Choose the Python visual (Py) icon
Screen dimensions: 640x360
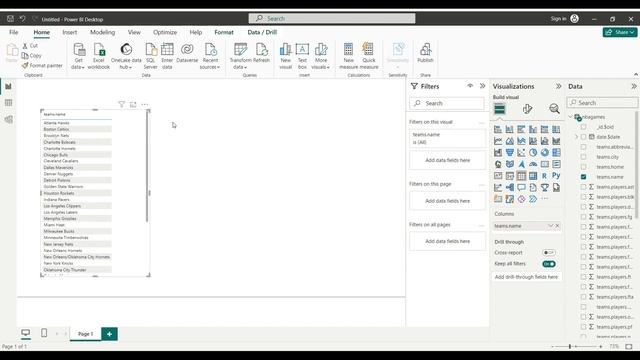(x=556, y=176)
